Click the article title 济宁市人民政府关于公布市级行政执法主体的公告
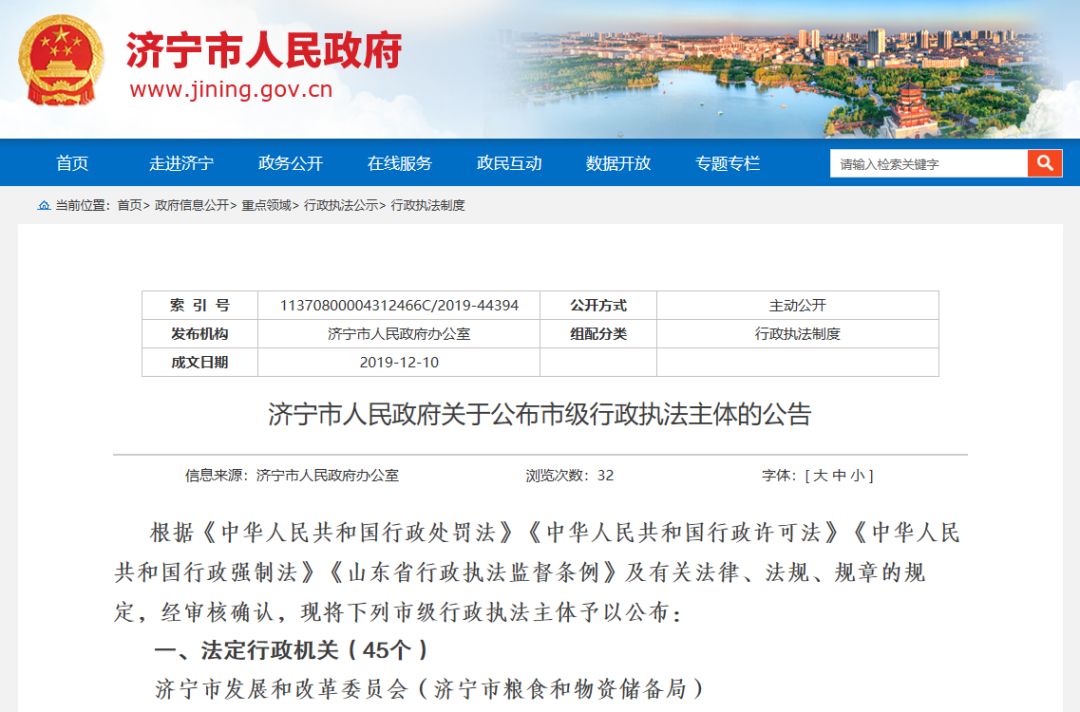This screenshot has height=712, width=1080. click(540, 415)
